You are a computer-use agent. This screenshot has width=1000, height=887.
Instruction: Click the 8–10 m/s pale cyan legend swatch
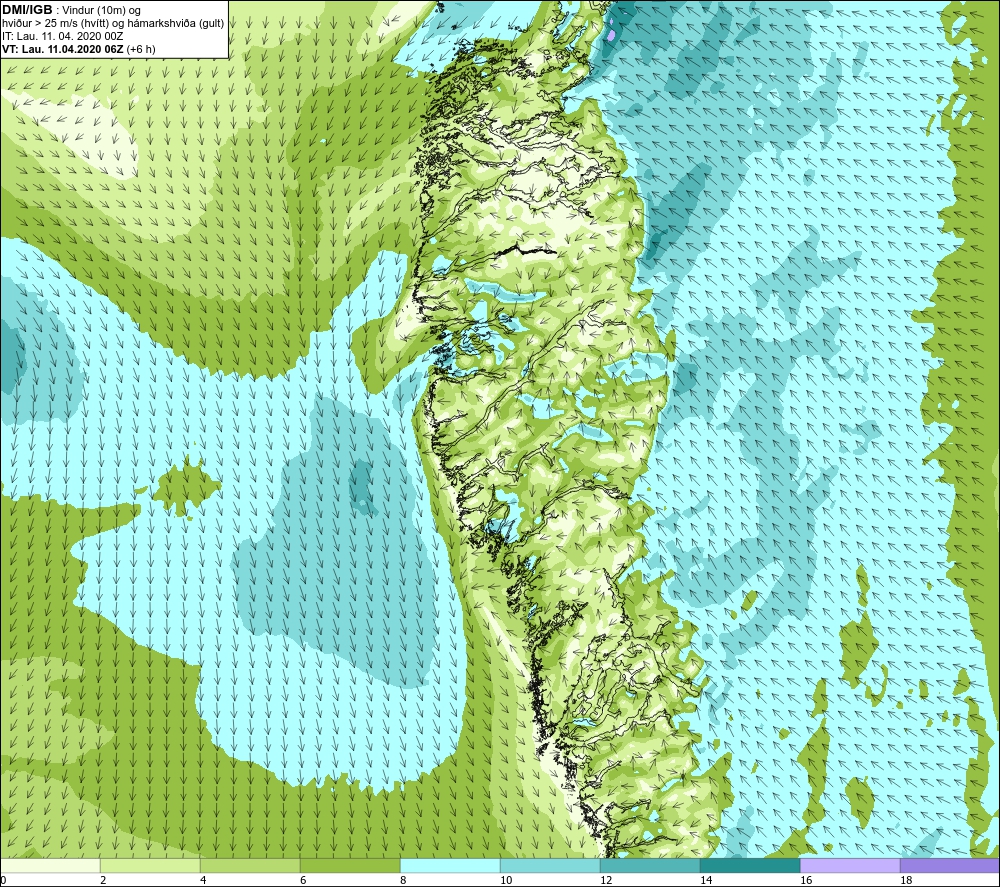click(450, 865)
